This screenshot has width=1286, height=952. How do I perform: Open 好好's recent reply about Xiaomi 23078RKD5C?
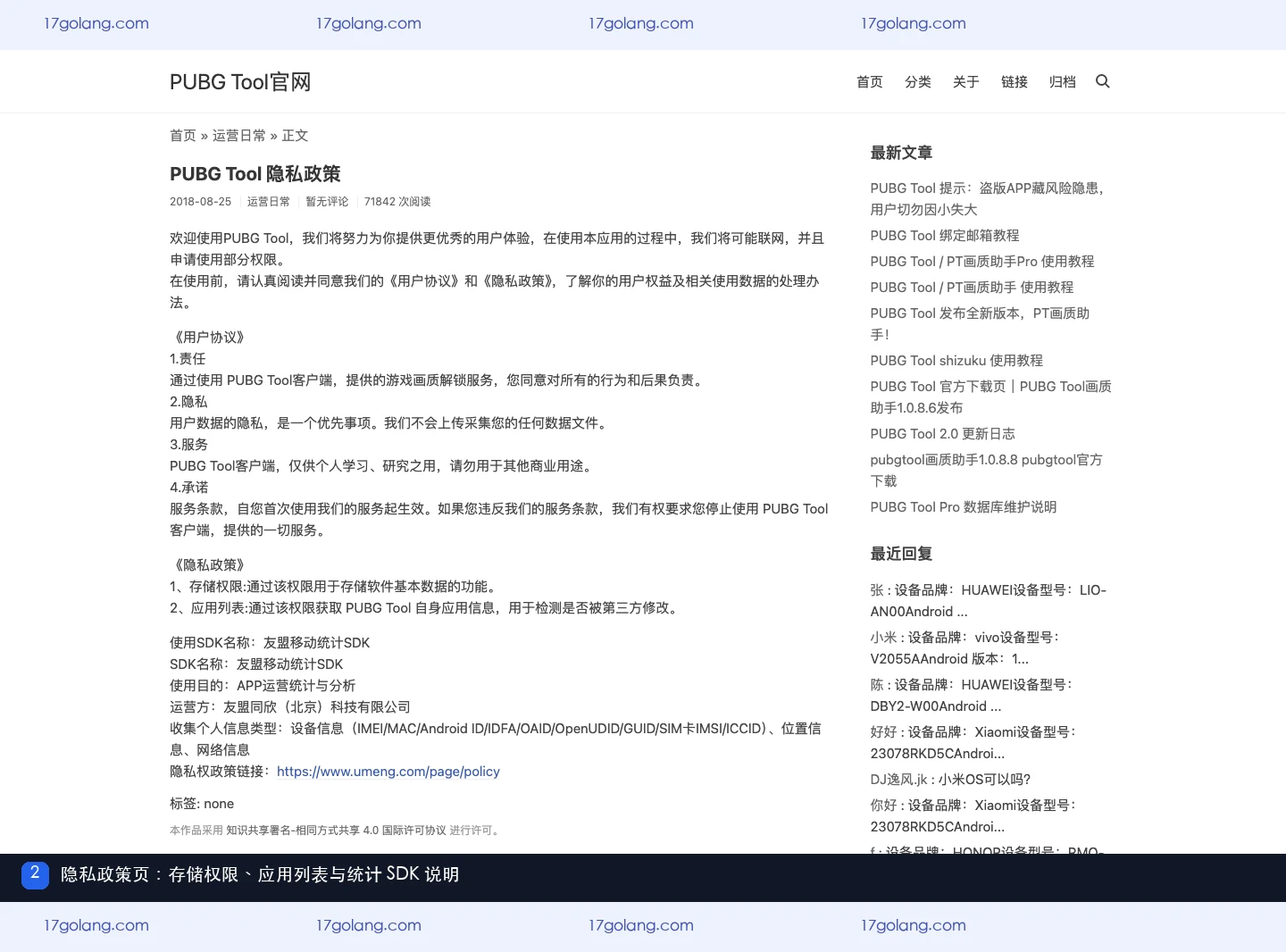[974, 743]
